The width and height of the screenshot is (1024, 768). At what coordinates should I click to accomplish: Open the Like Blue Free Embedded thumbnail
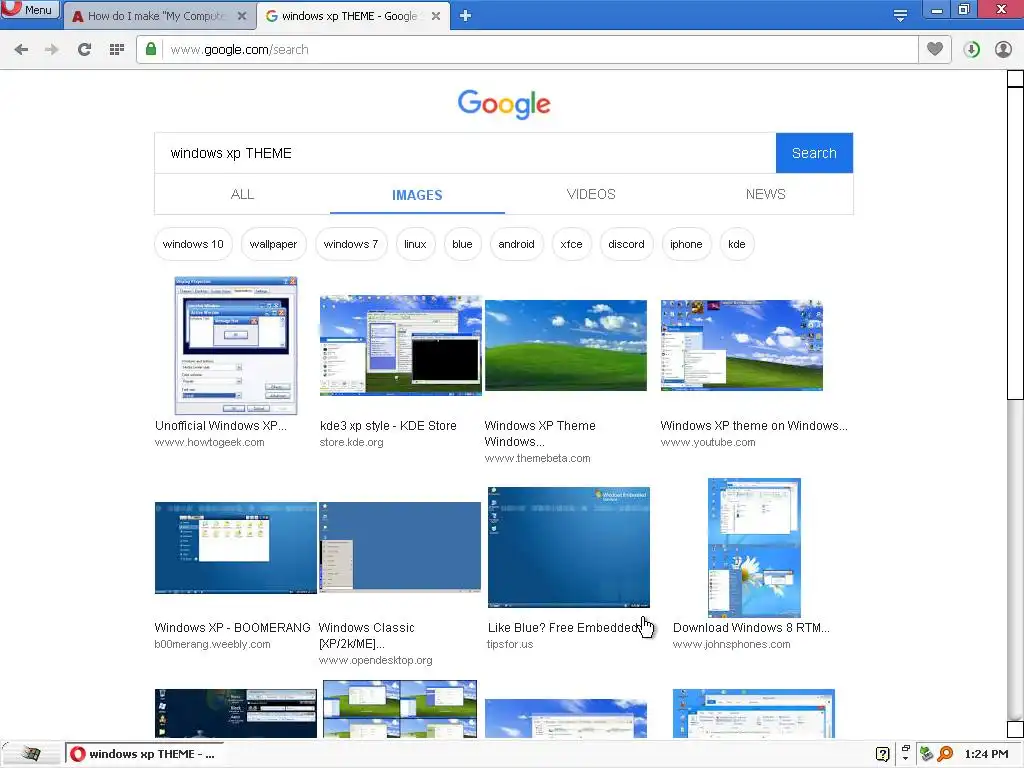[568, 547]
